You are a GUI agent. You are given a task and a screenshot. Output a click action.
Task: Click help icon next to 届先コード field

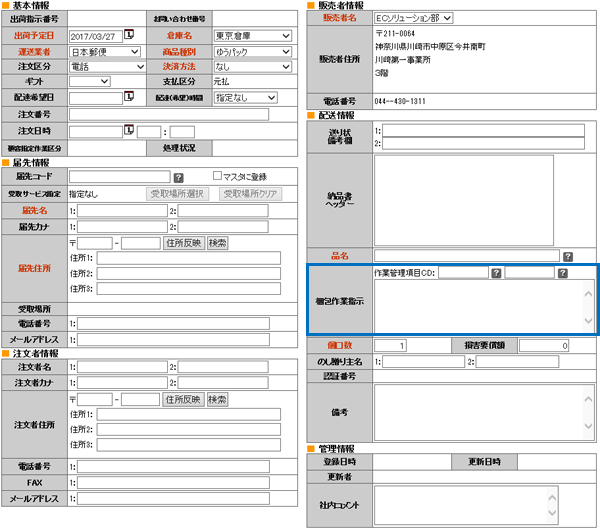[x=178, y=178]
